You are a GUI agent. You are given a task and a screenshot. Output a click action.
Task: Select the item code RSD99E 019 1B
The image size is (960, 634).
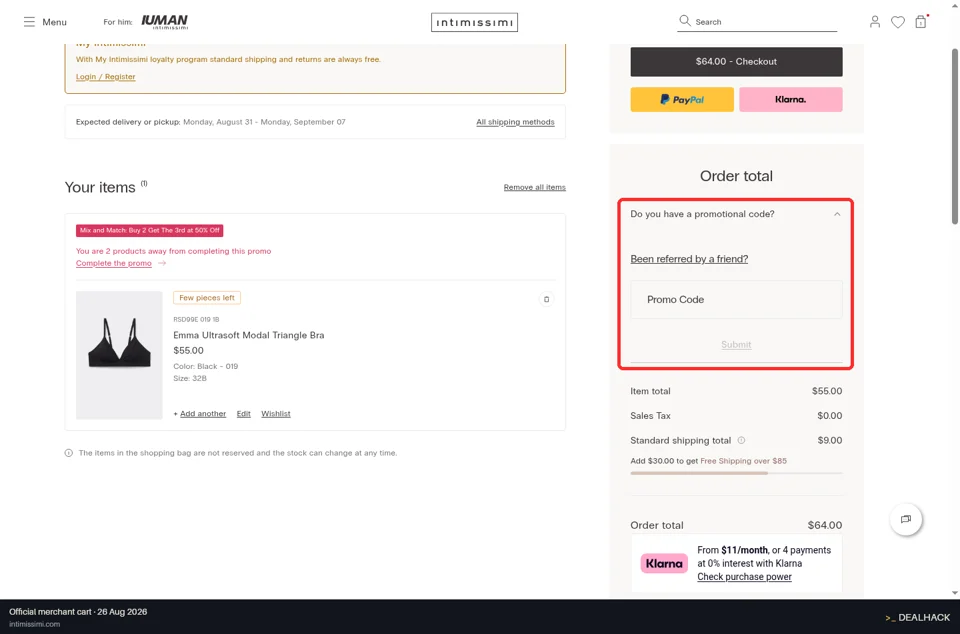click(x=196, y=319)
